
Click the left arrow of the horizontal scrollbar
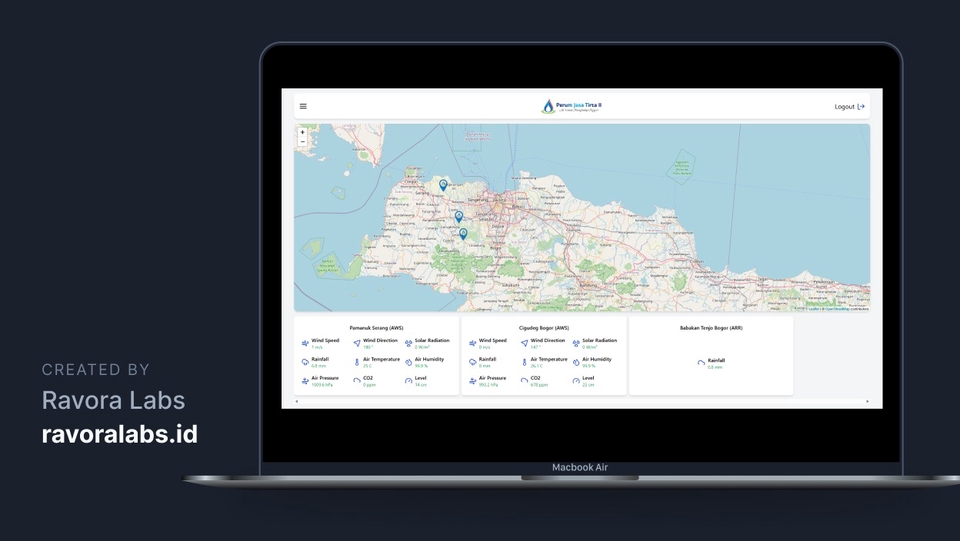[x=297, y=401]
